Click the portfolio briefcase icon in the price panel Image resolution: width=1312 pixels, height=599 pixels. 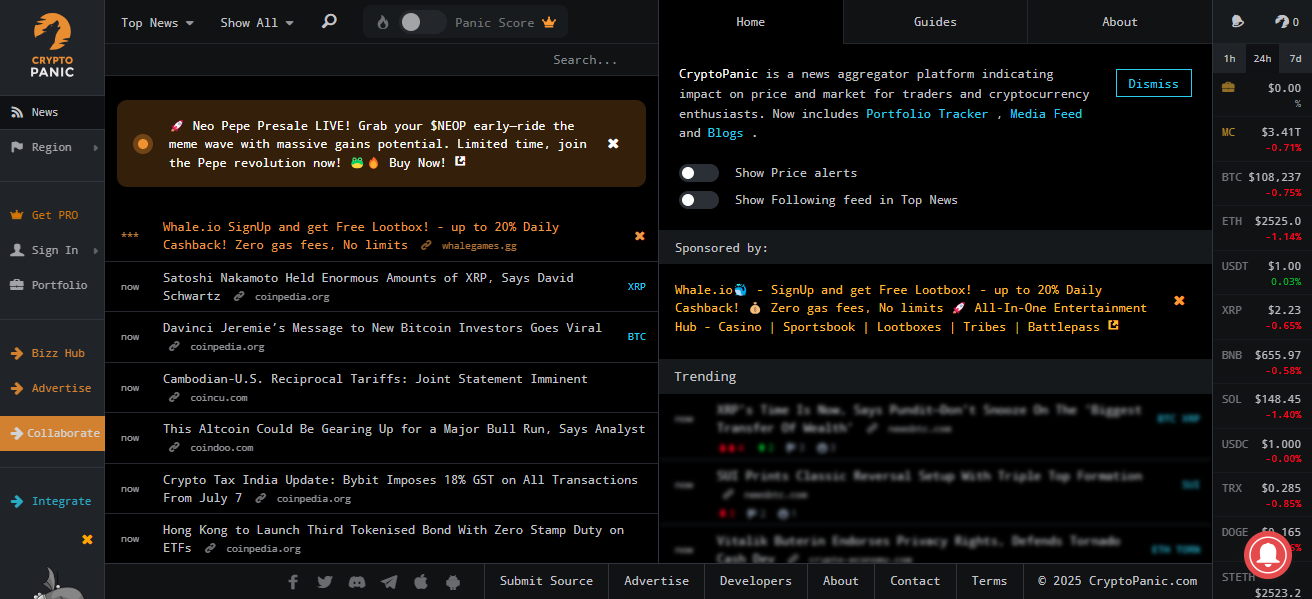click(1228, 87)
